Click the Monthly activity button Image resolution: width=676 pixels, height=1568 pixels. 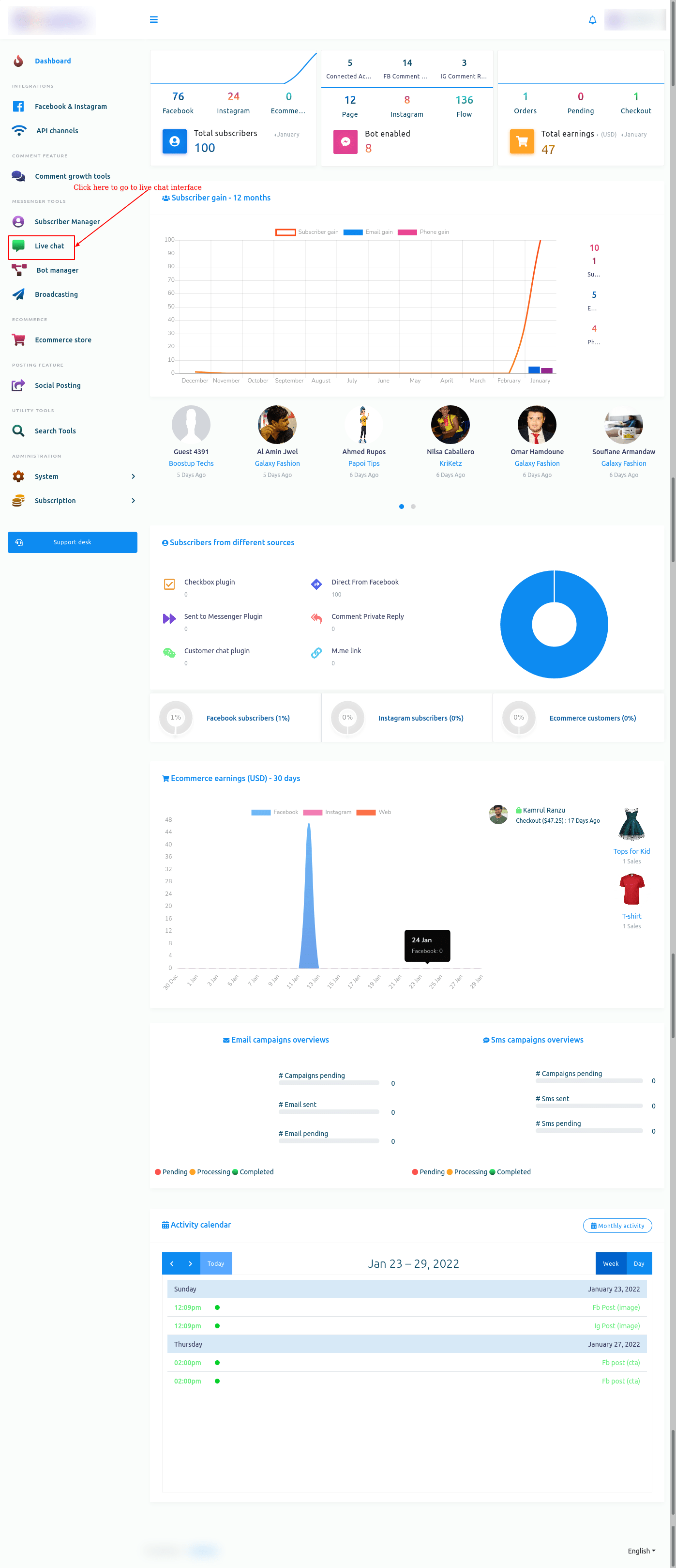(x=617, y=1225)
